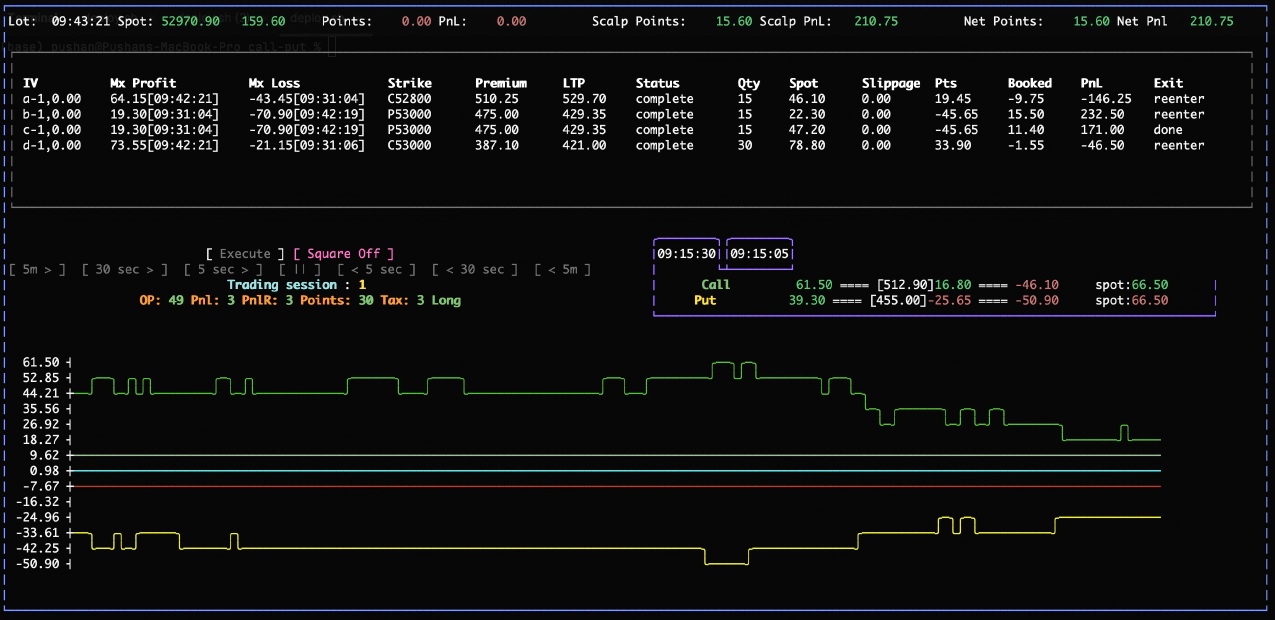Image resolution: width=1275 pixels, height=620 pixels.
Task: Select the Call row in the quote box
Action: pos(715,285)
